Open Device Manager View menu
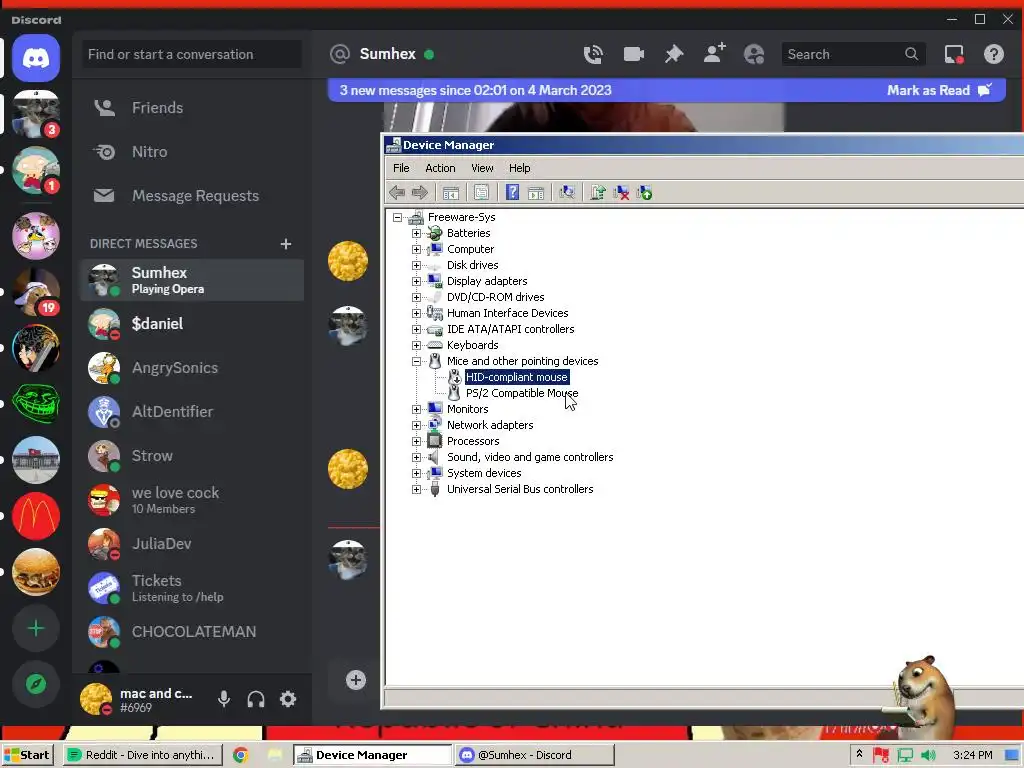The image size is (1024, 768). [x=482, y=168]
